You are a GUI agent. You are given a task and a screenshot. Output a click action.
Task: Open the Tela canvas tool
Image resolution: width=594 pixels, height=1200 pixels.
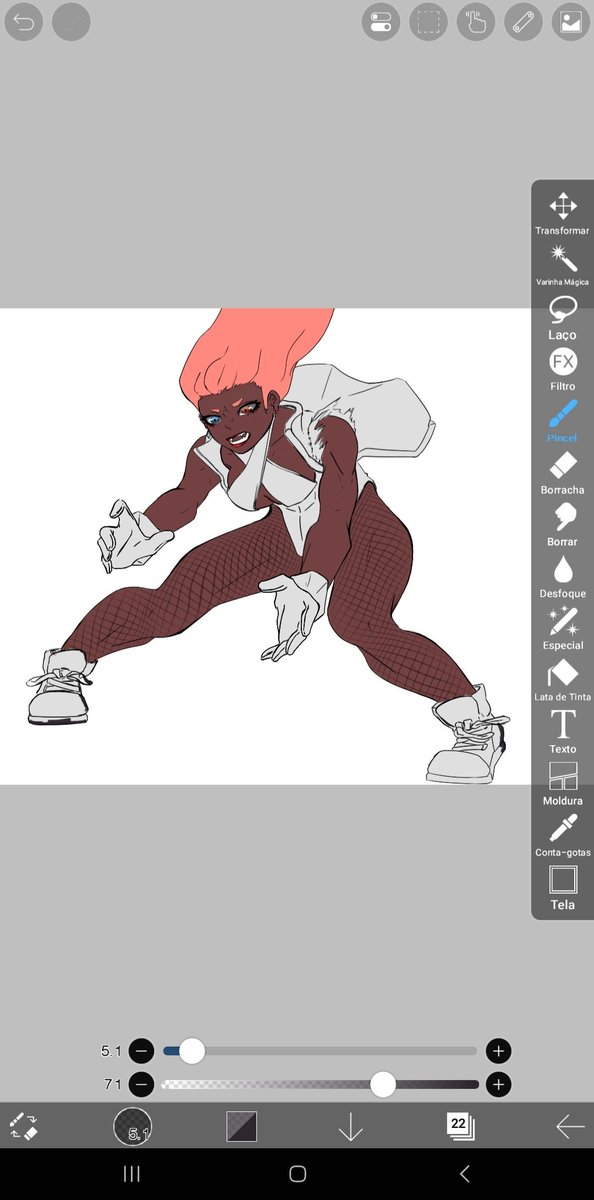(x=562, y=888)
